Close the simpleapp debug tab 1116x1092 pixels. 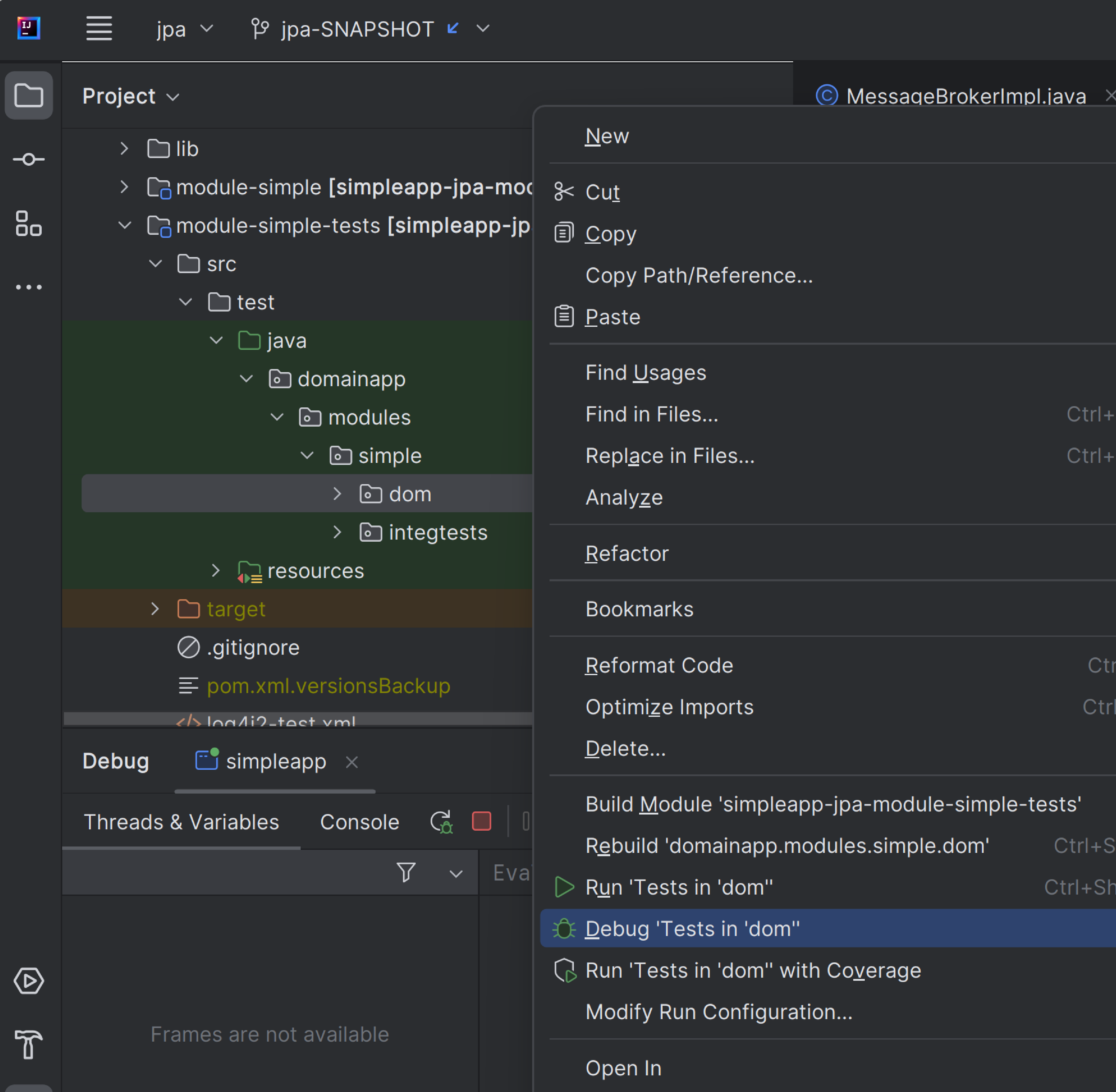tap(352, 762)
